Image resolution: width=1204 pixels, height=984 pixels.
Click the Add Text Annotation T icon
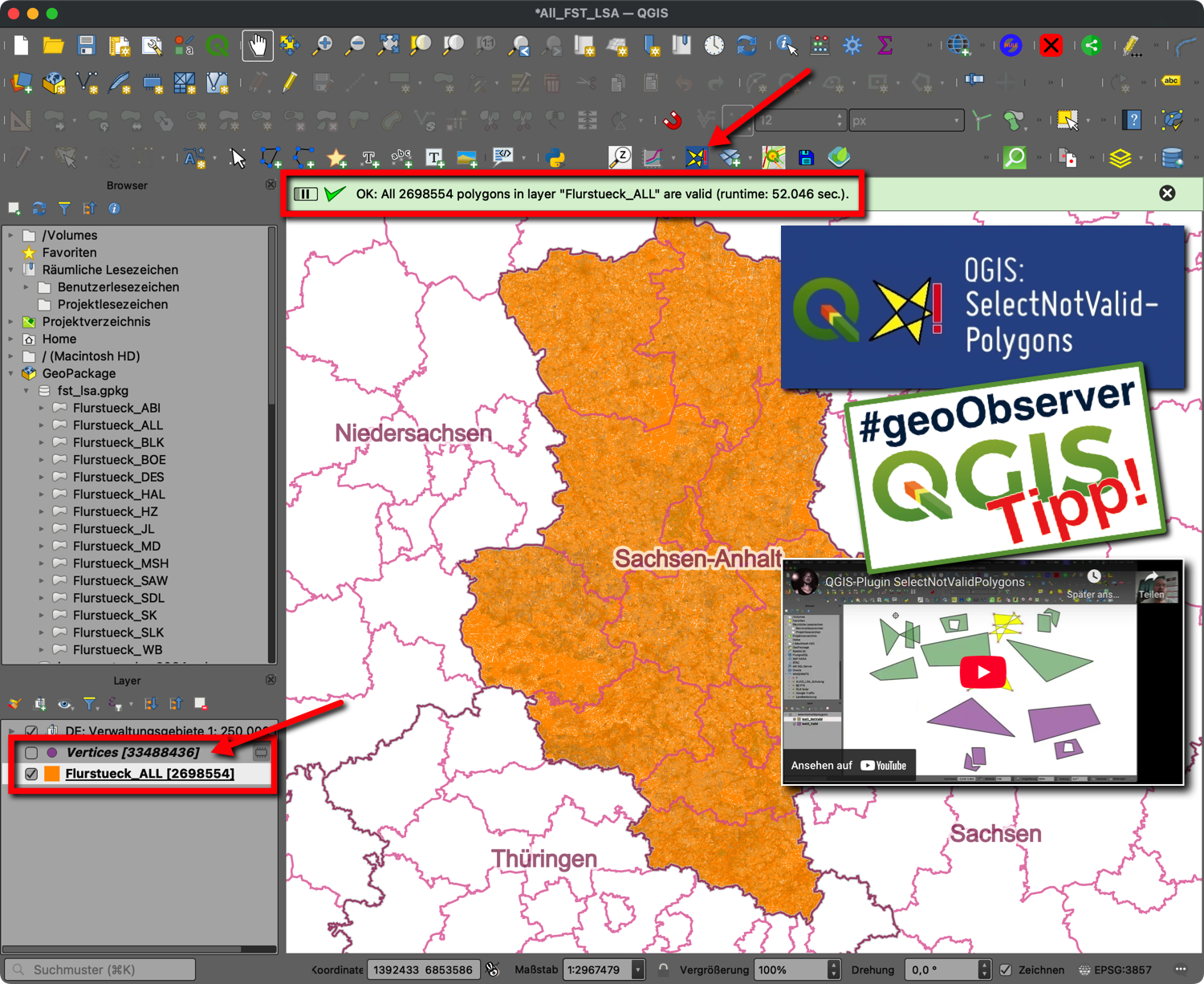(434, 157)
